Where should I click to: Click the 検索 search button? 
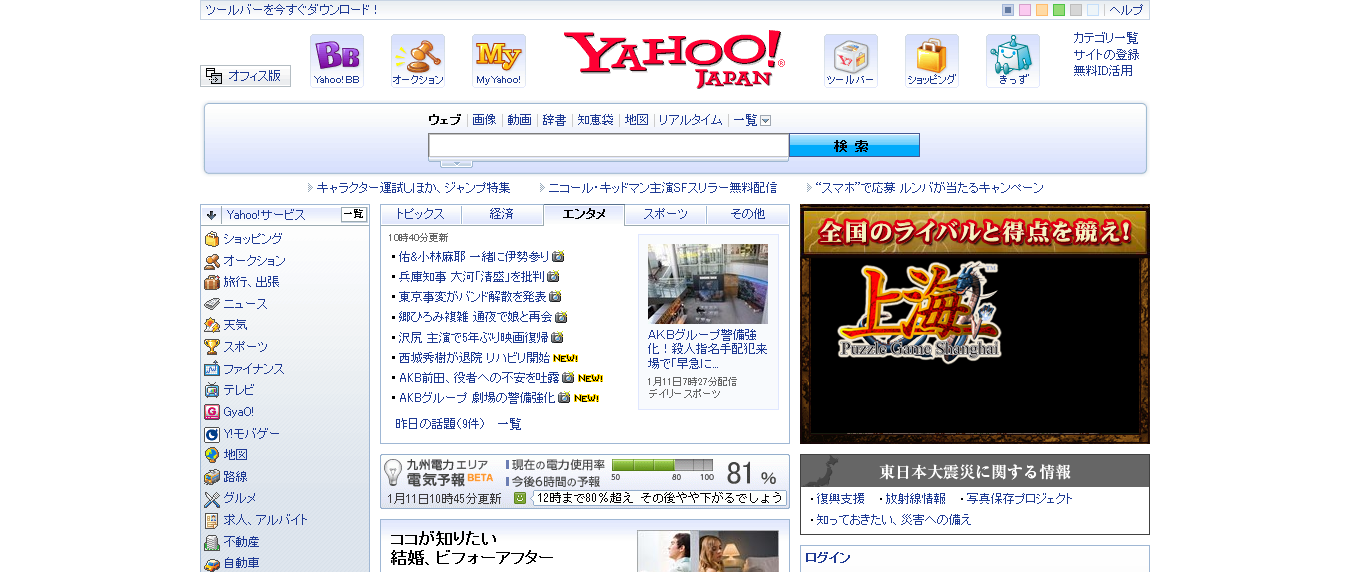[x=854, y=146]
